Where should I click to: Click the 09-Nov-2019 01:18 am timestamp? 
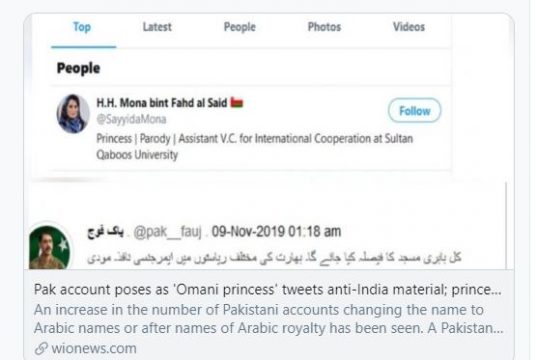tap(276, 232)
